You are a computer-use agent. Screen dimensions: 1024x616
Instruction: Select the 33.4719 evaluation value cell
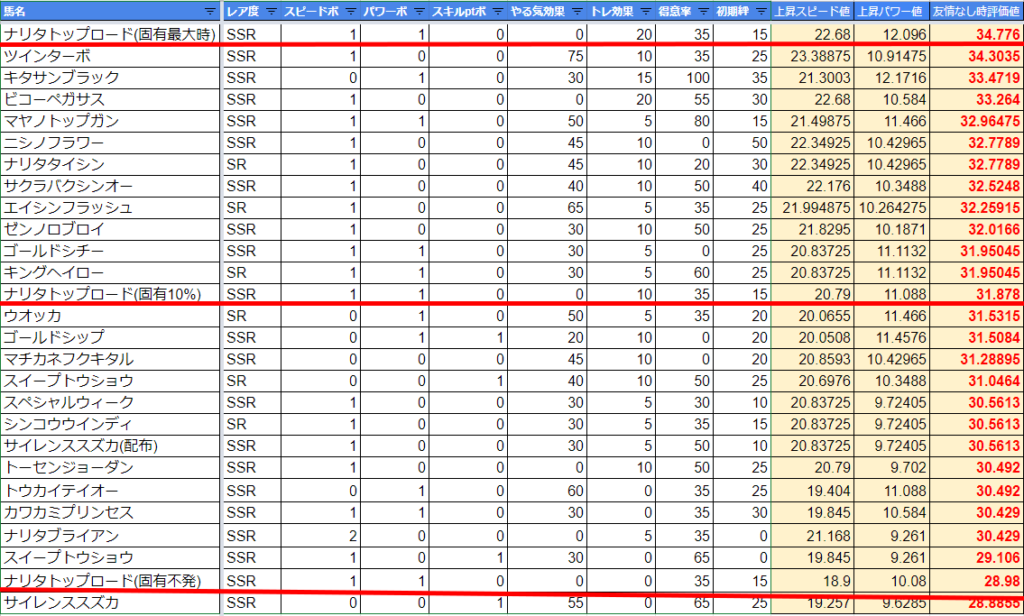pos(976,78)
